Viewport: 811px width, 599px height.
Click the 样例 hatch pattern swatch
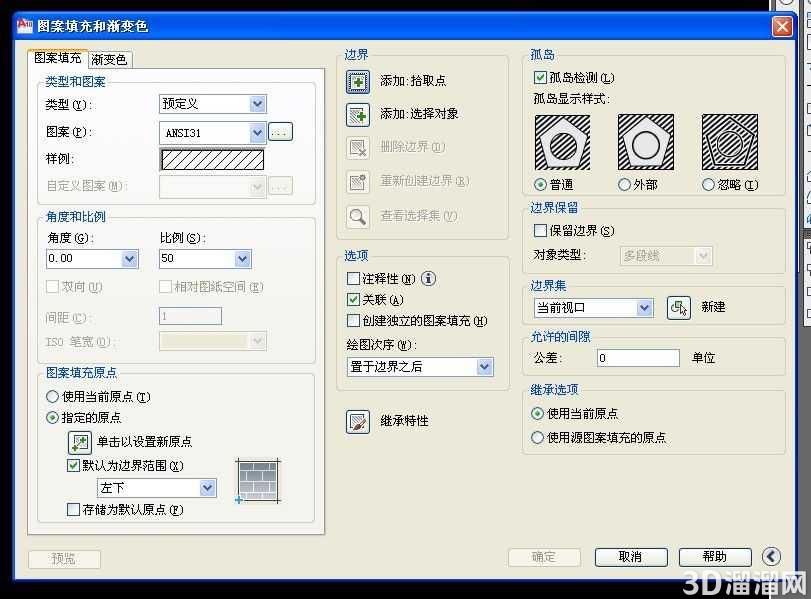point(213,159)
